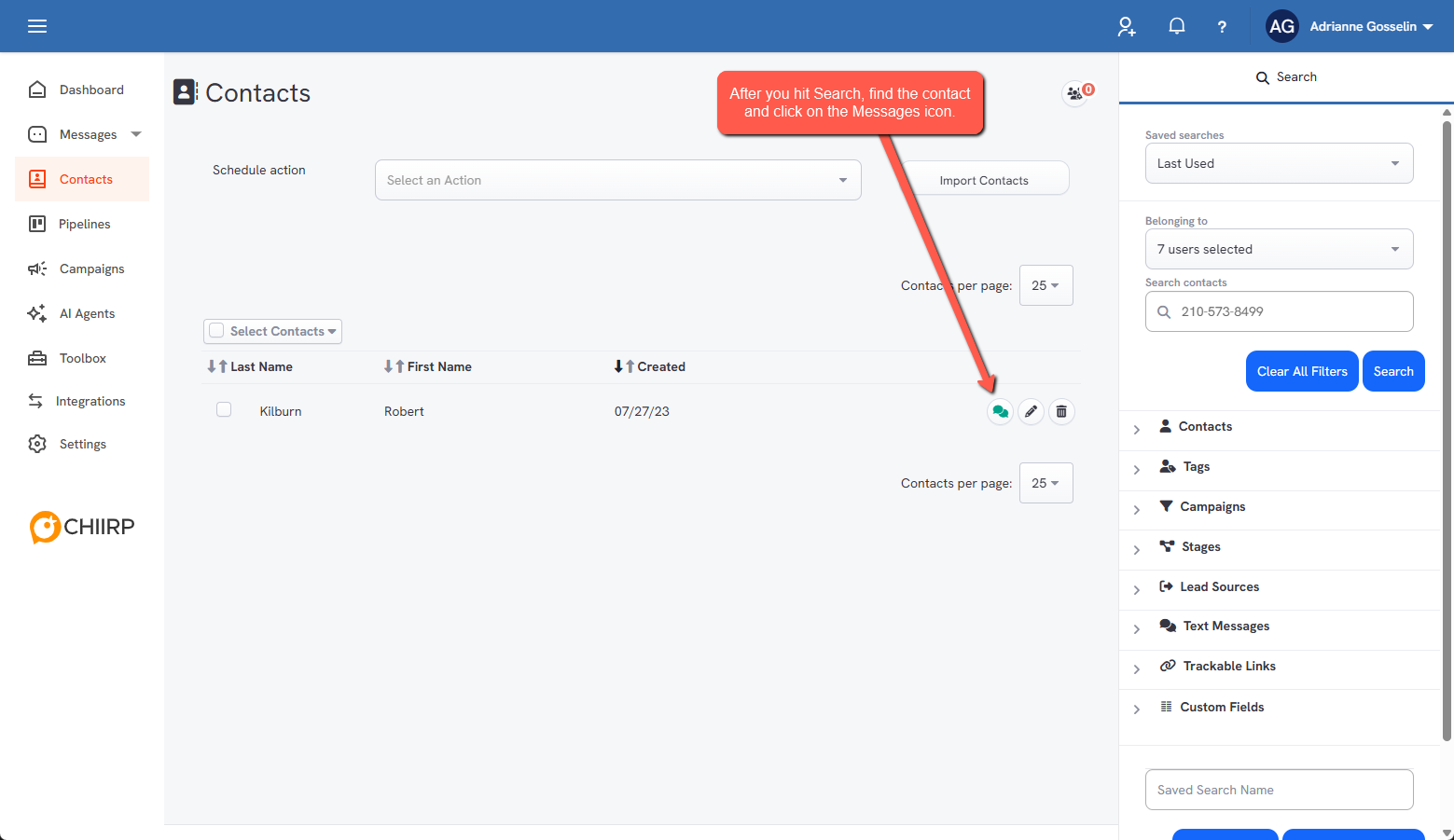Go to Pipelines in the sidebar
This screenshot has width=1454, height=840.
(84, 224)
